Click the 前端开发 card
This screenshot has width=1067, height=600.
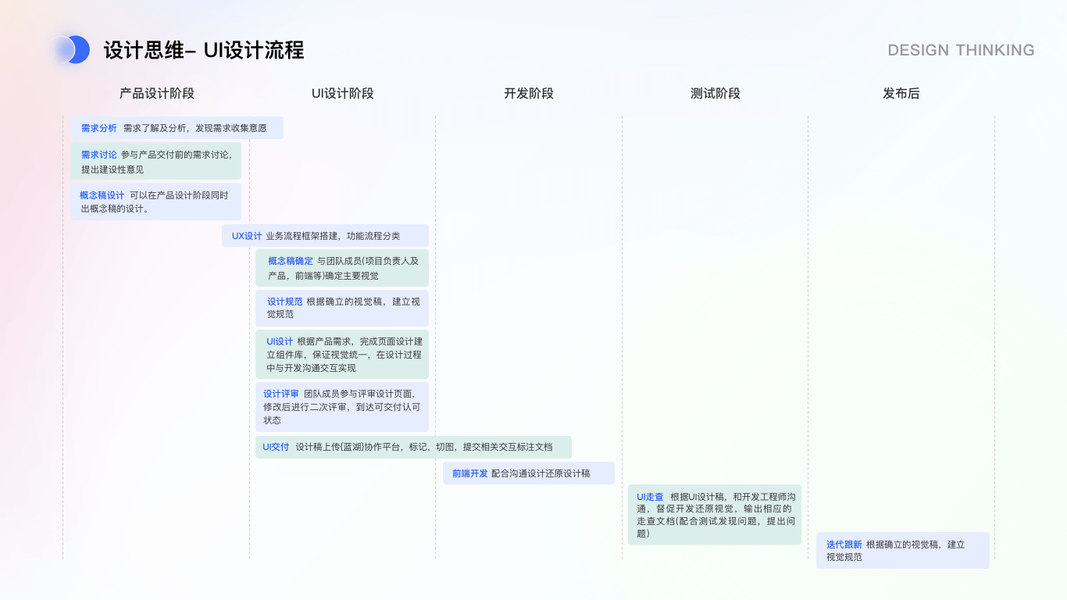click(x=529, y=473)
